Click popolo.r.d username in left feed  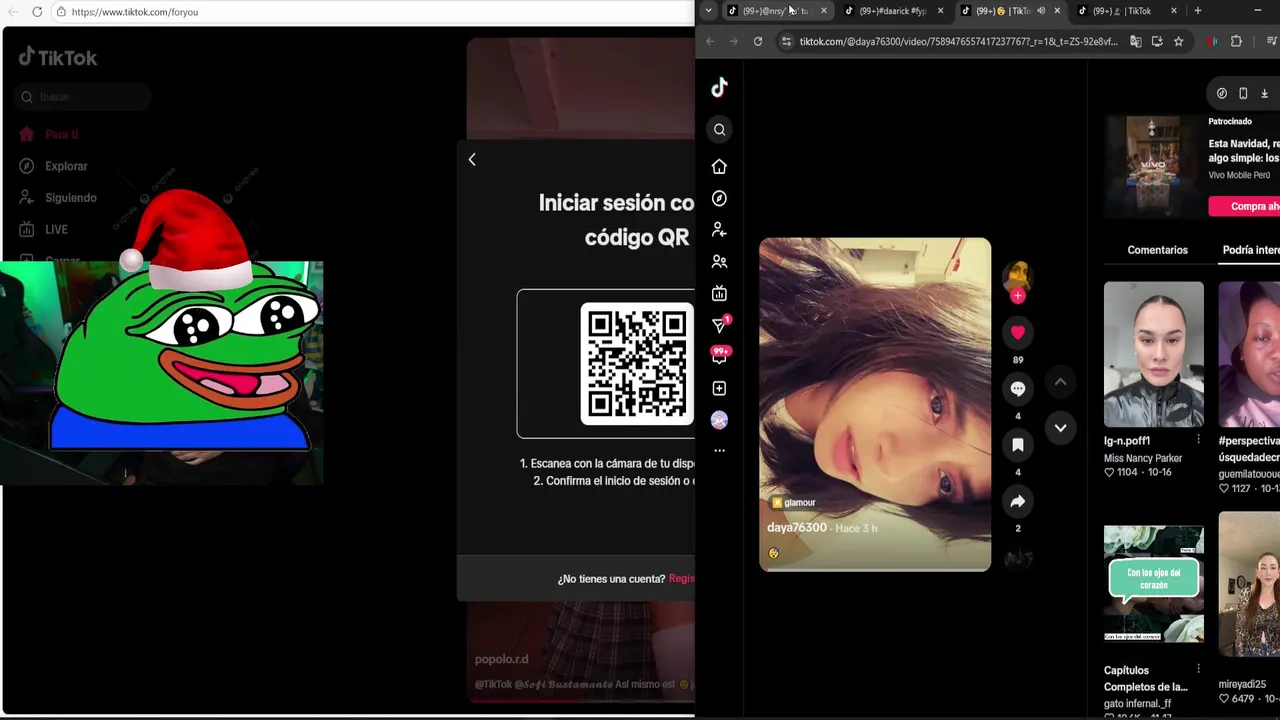coord(501,659)
